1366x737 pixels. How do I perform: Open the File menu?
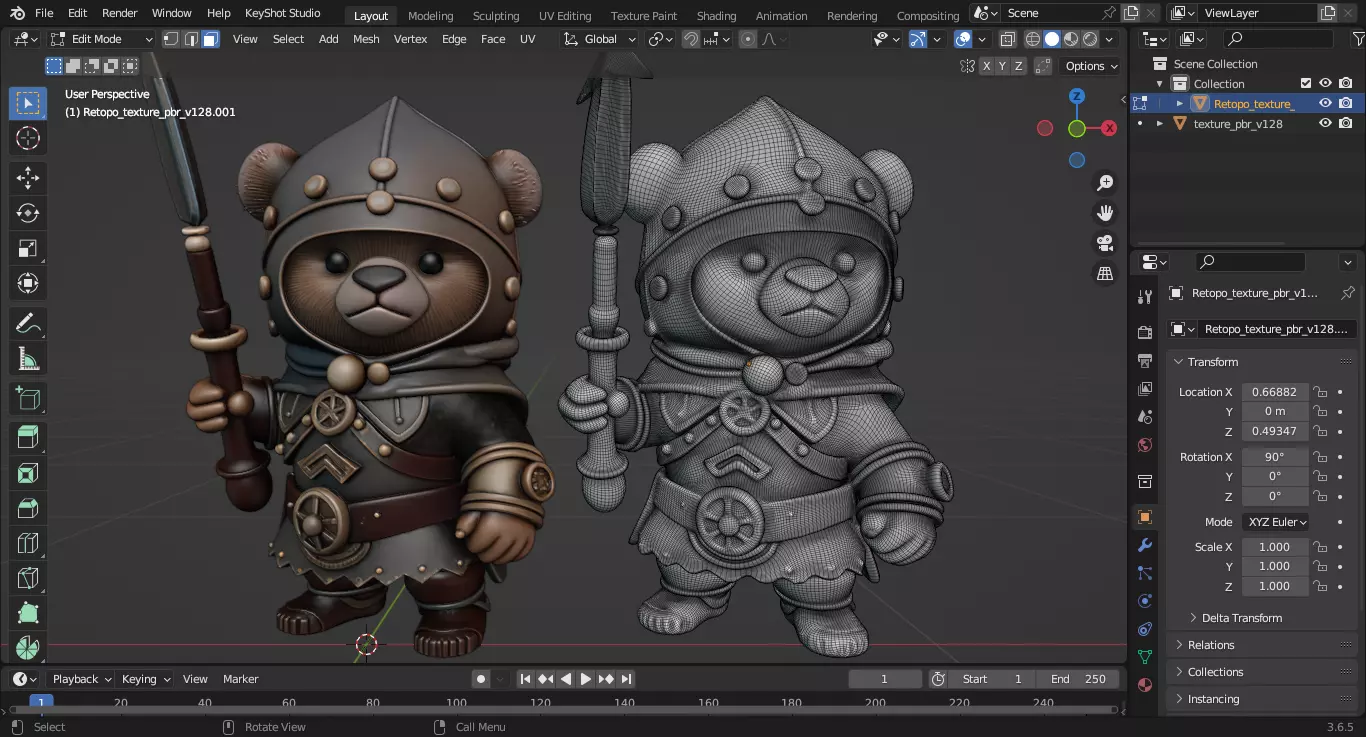(x=44, y=13)
